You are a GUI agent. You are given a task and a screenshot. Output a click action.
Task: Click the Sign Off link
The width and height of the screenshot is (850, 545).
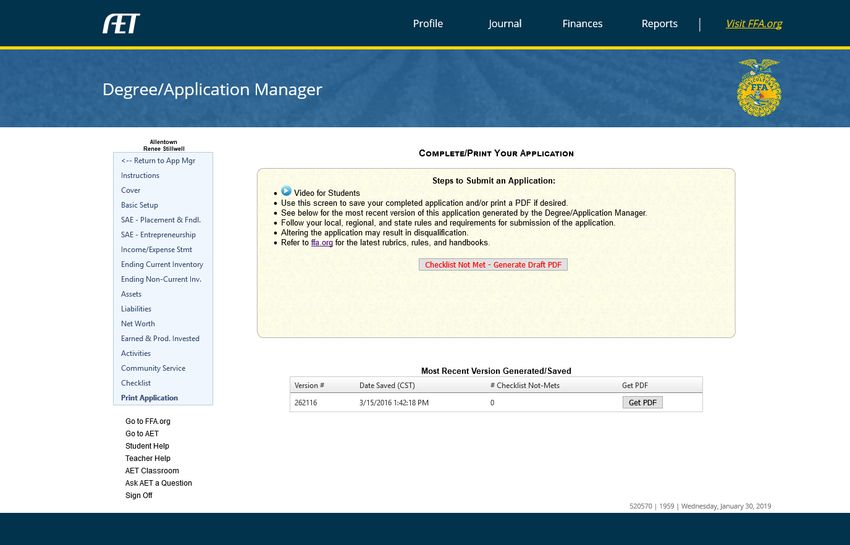tap(139, 495)
